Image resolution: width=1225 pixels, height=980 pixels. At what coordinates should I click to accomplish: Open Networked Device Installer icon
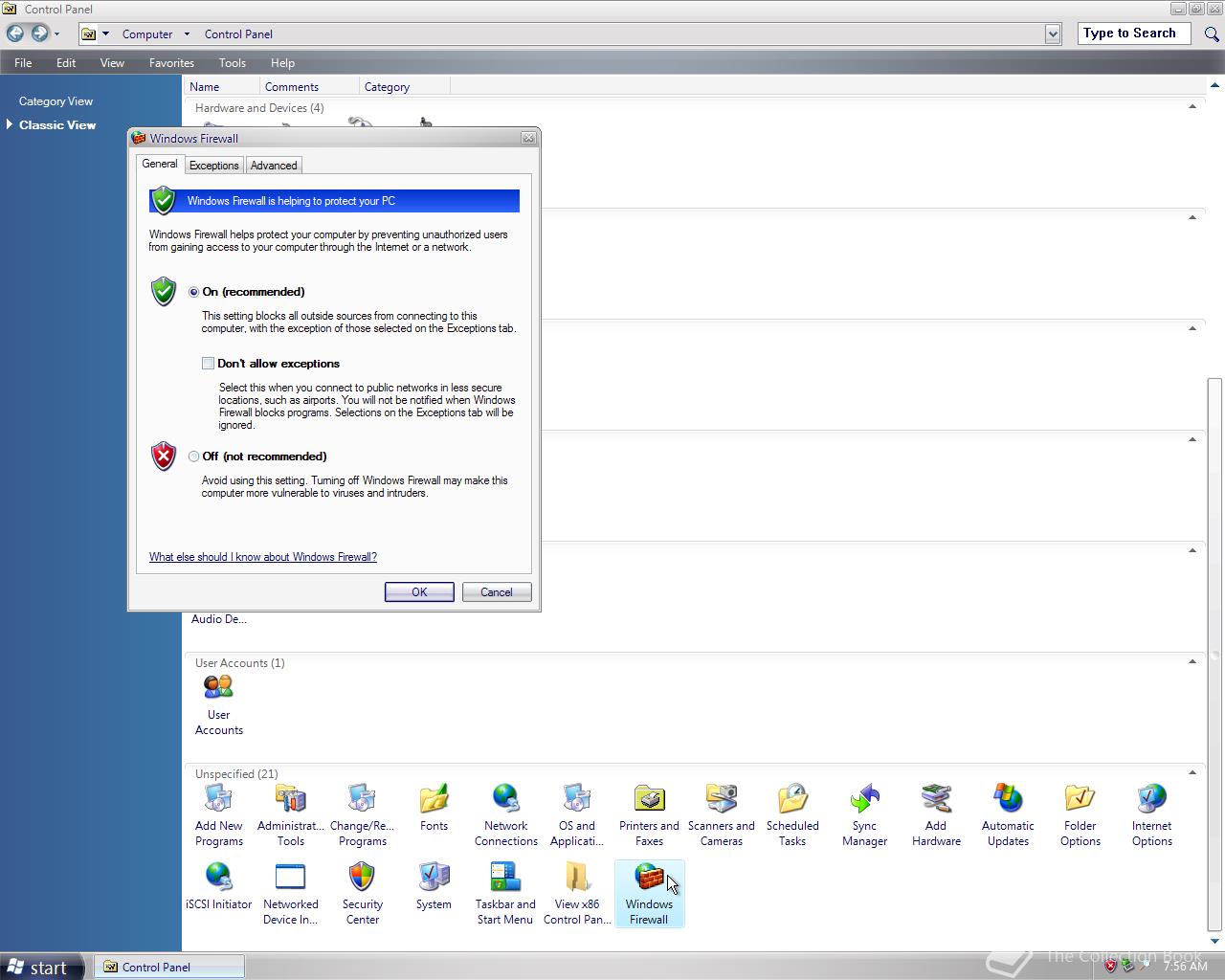(291, 894)
